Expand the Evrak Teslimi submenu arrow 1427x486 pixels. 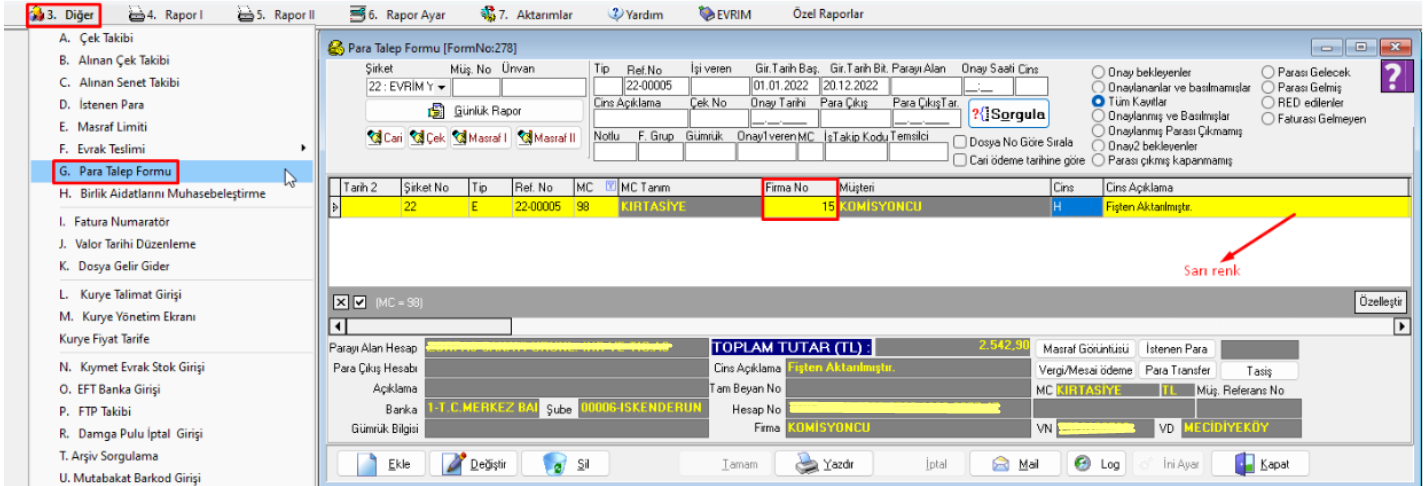pos(303,148)
